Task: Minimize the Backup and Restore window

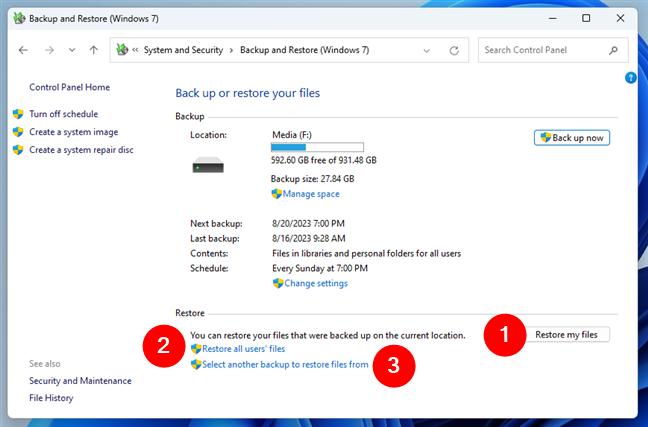Action: pyautogui.click(x=553, y=19)
